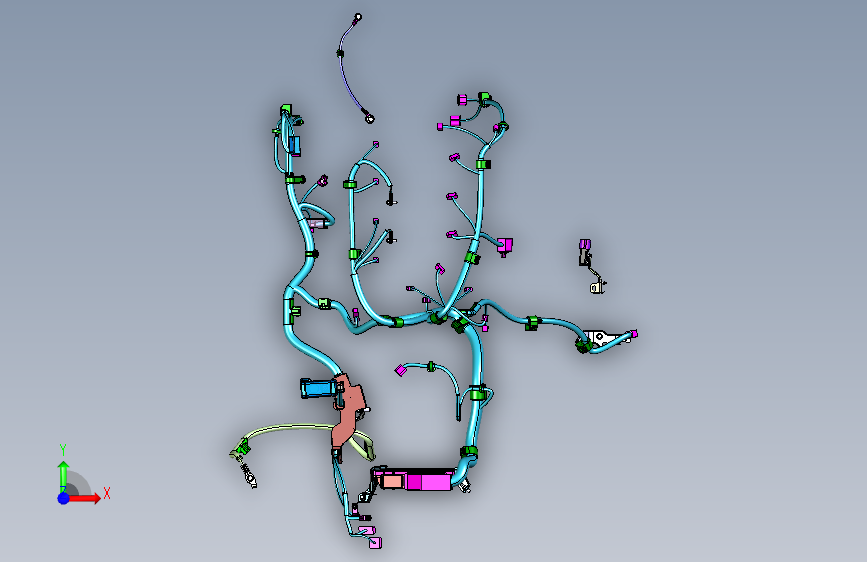Click the green Y label of the triad
867x562 pixels.
click(63, 449)
